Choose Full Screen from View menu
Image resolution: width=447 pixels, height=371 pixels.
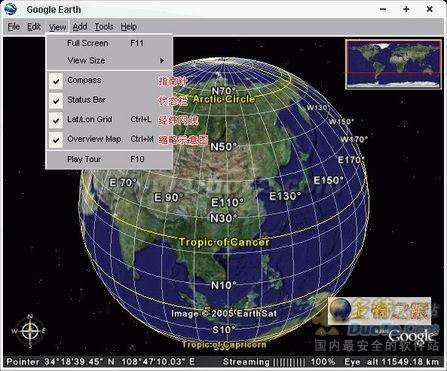click(x=109, y=43)
